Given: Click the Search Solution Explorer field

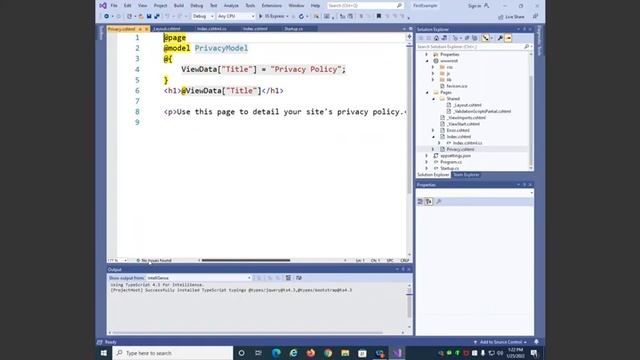Looking at the screenshot, I should [x=470, y=47].
